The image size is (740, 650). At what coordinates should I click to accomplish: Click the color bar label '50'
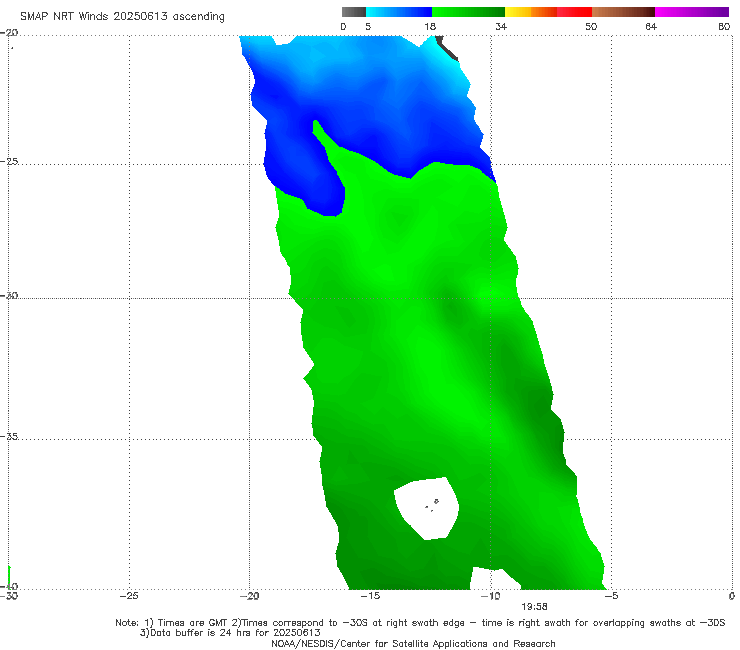click(x=591, y=26)
